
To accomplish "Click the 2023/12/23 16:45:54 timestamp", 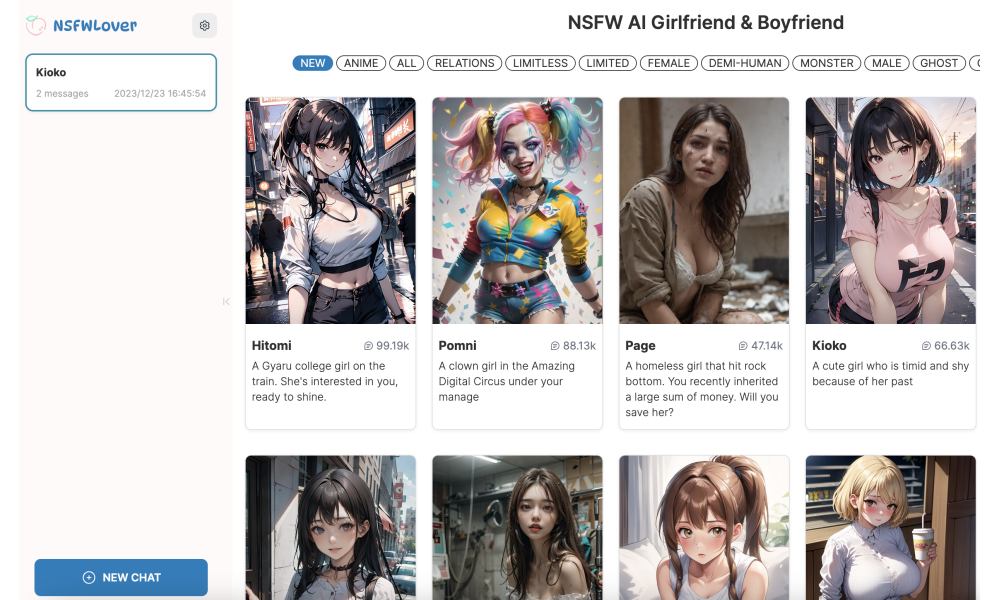I will 160,94.
